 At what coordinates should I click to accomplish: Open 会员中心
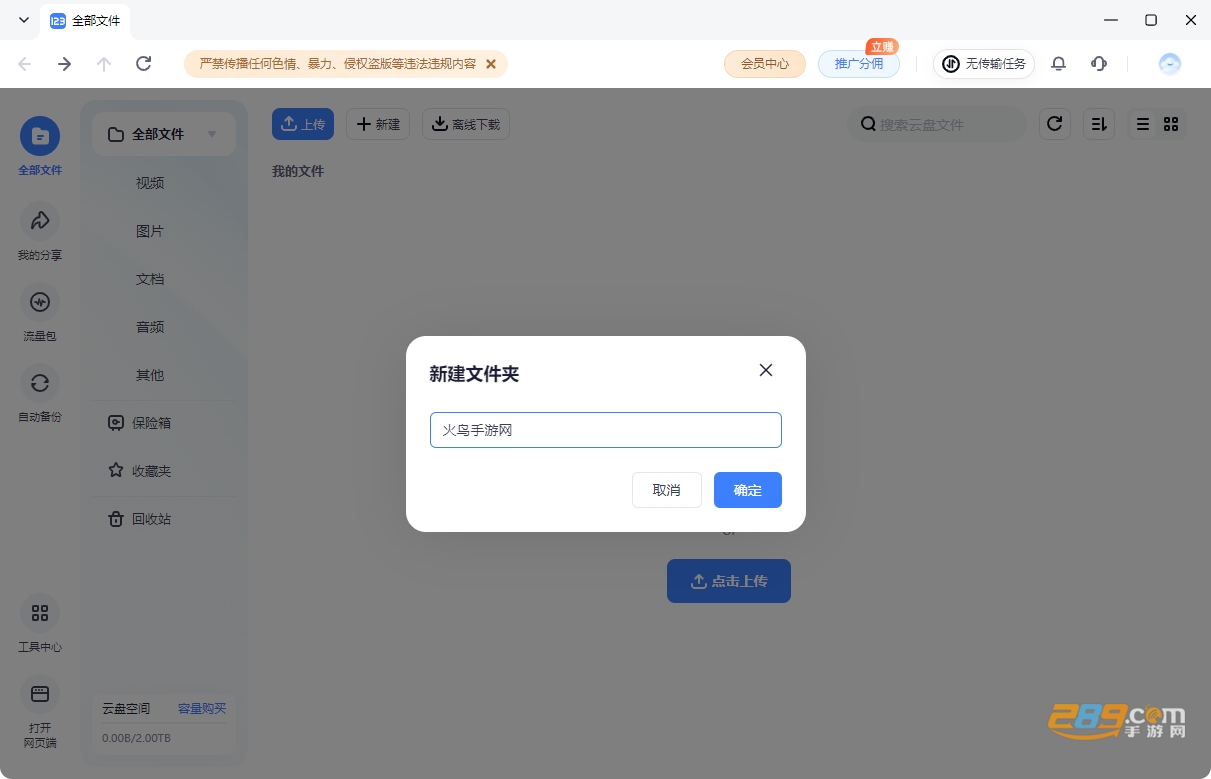point(765,64)
